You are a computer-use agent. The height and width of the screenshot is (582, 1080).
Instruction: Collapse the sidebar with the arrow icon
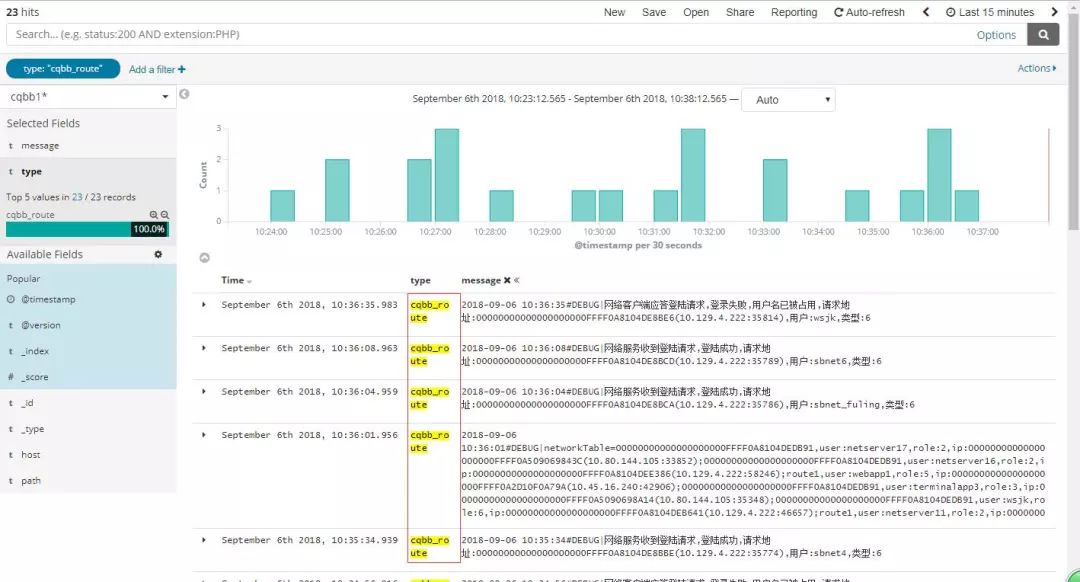184,94
